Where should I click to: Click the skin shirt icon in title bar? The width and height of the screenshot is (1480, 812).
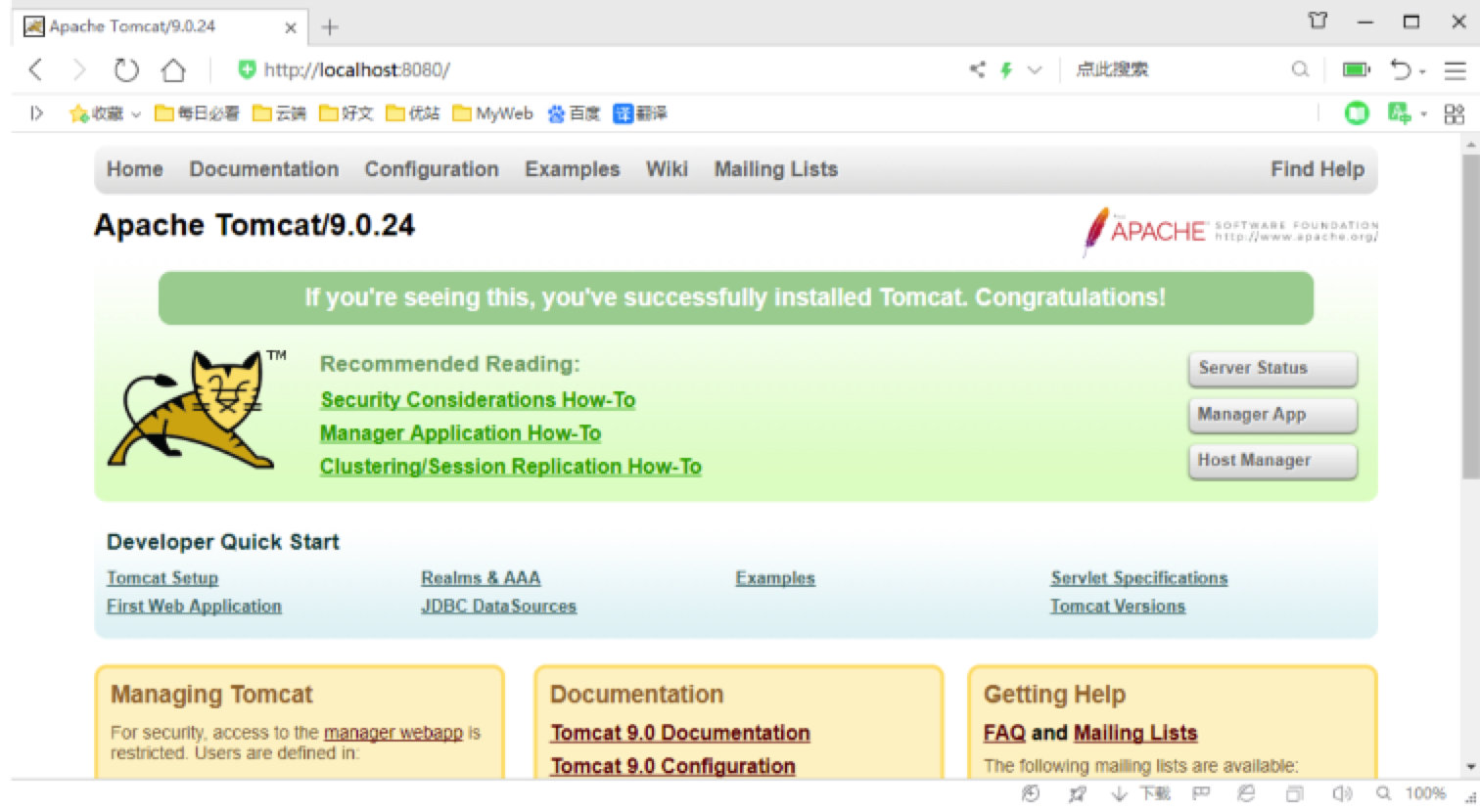point(1318,21)
